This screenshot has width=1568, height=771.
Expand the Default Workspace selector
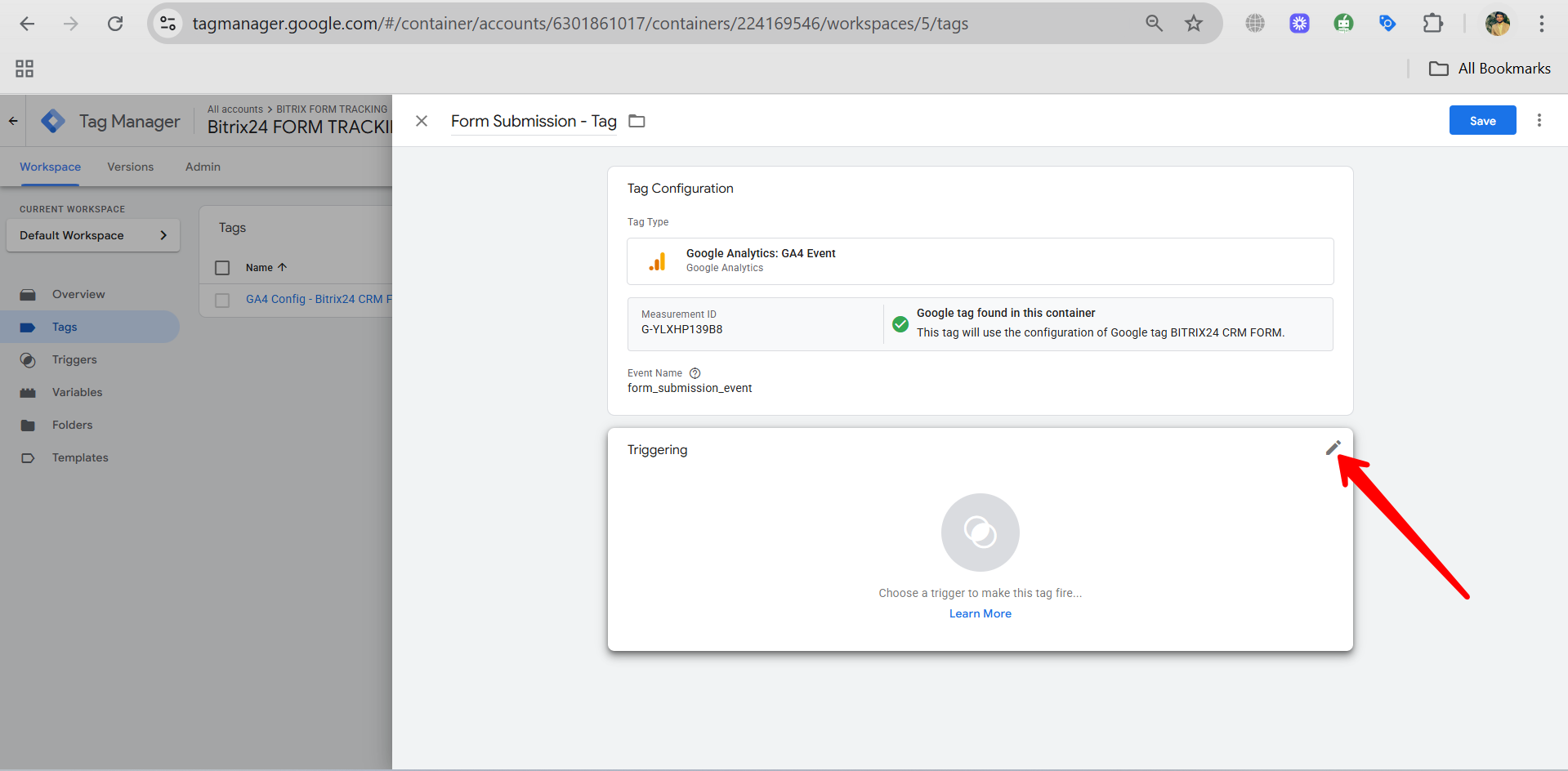[93, 235]
